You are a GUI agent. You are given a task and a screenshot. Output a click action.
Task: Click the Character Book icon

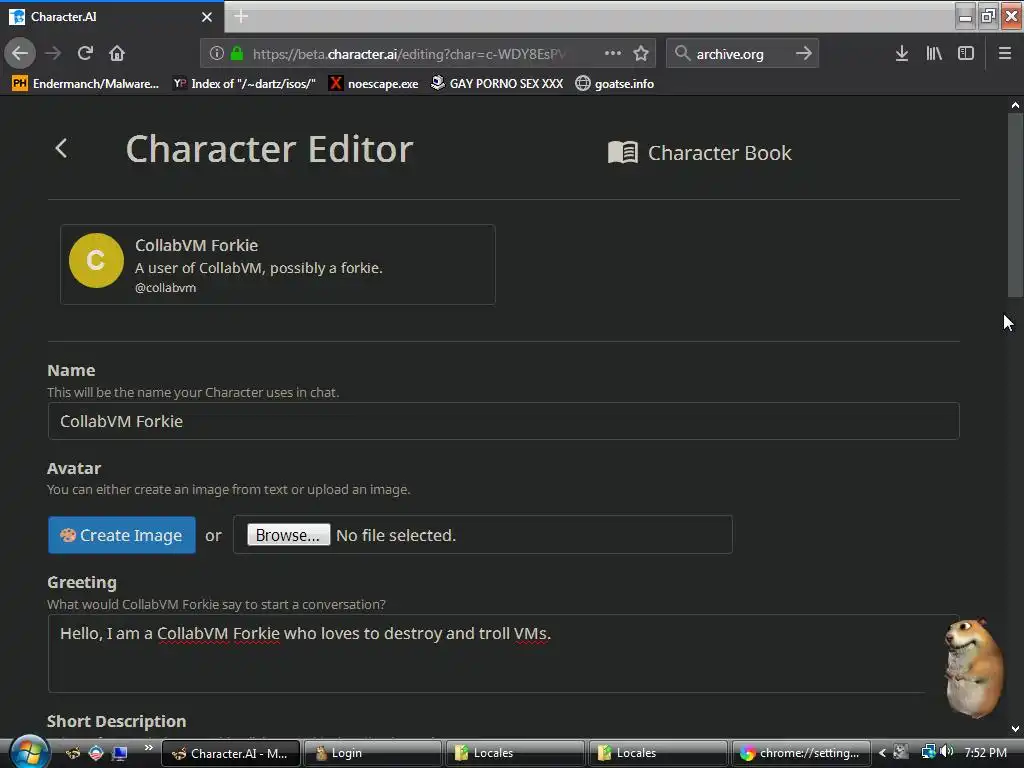click(622, 153)
